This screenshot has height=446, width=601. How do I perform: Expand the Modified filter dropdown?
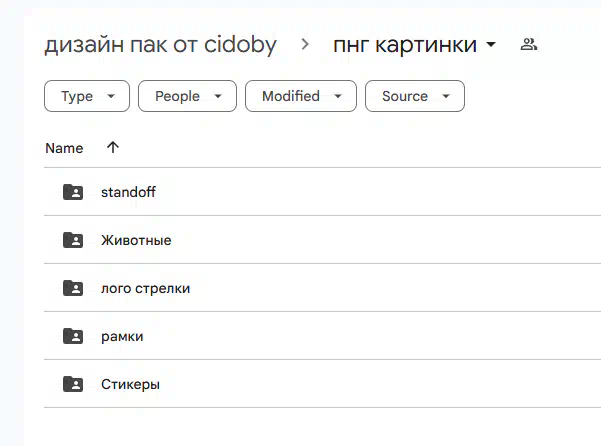click(x=301, y=96)
